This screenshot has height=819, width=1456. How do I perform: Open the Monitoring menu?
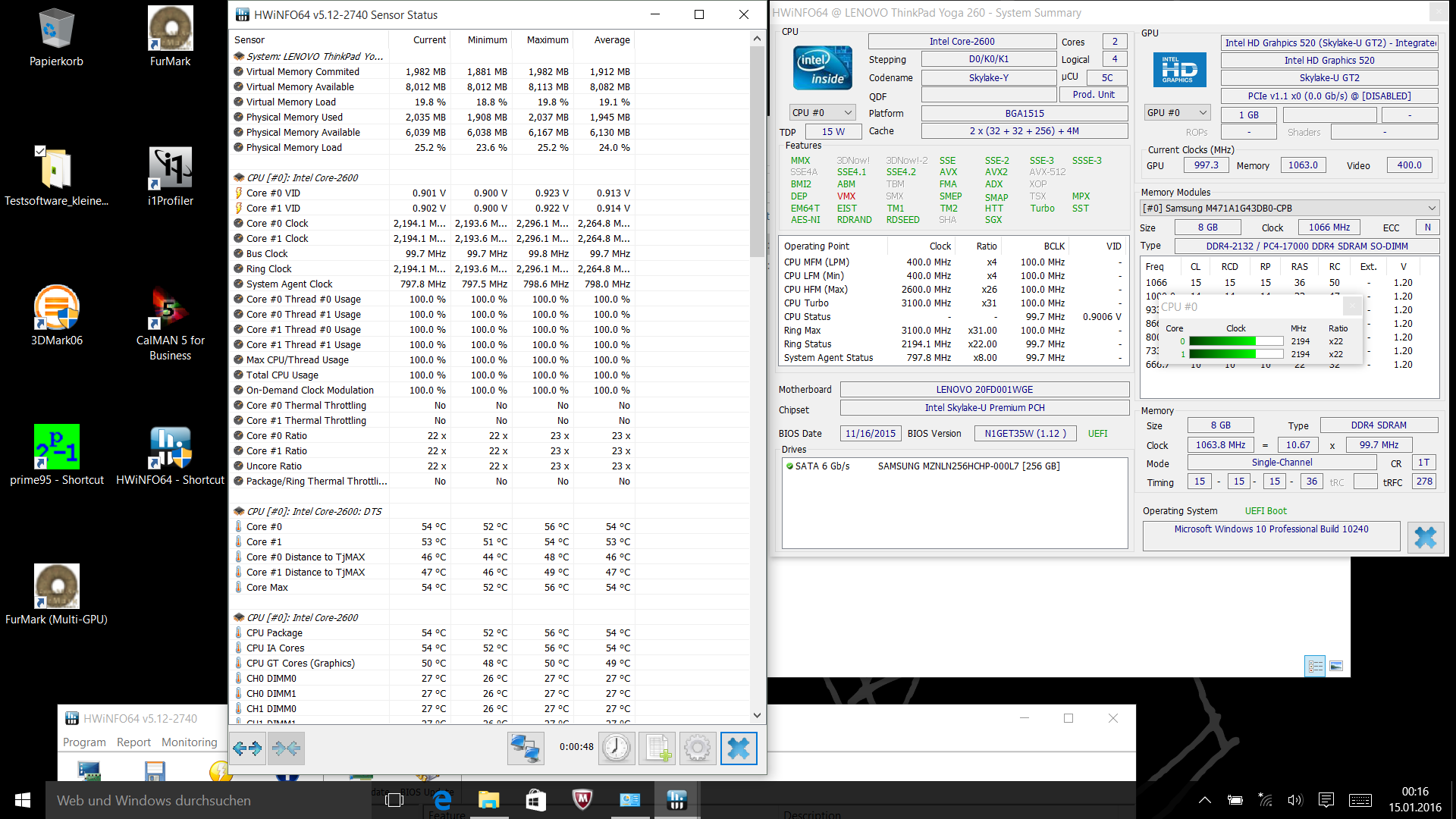189,742
